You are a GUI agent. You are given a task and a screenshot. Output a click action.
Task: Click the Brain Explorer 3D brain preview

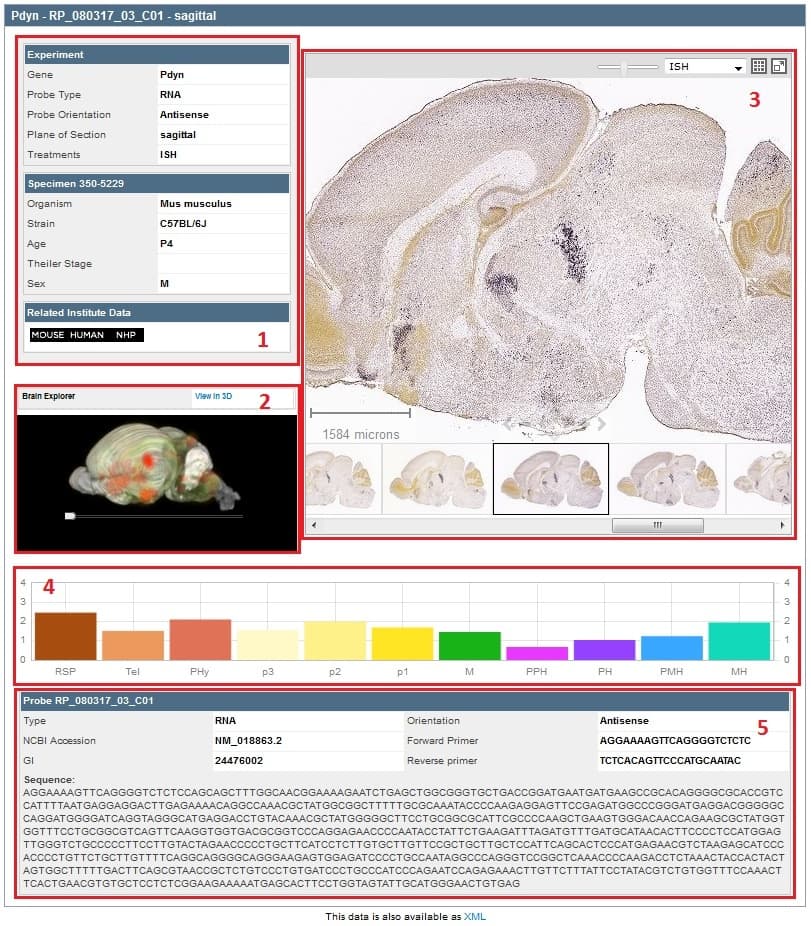pos(157,467)
